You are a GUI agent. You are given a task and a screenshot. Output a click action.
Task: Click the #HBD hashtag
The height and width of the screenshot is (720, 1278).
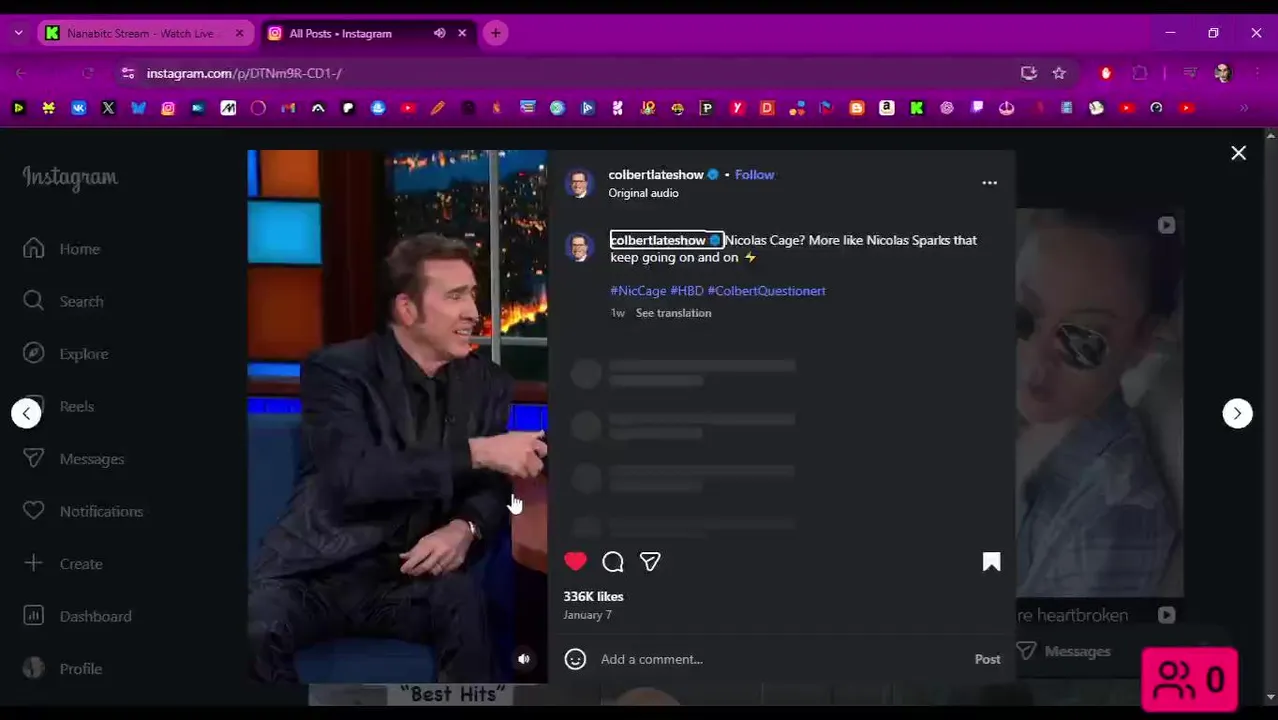click(686, 291)
